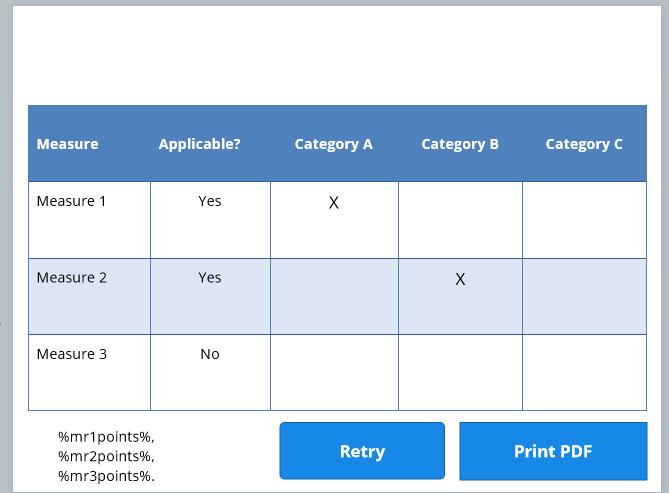Viewport: 669px width, 493px height.
Task: Click the %mr1points% placeholder text
Action: 106,437
